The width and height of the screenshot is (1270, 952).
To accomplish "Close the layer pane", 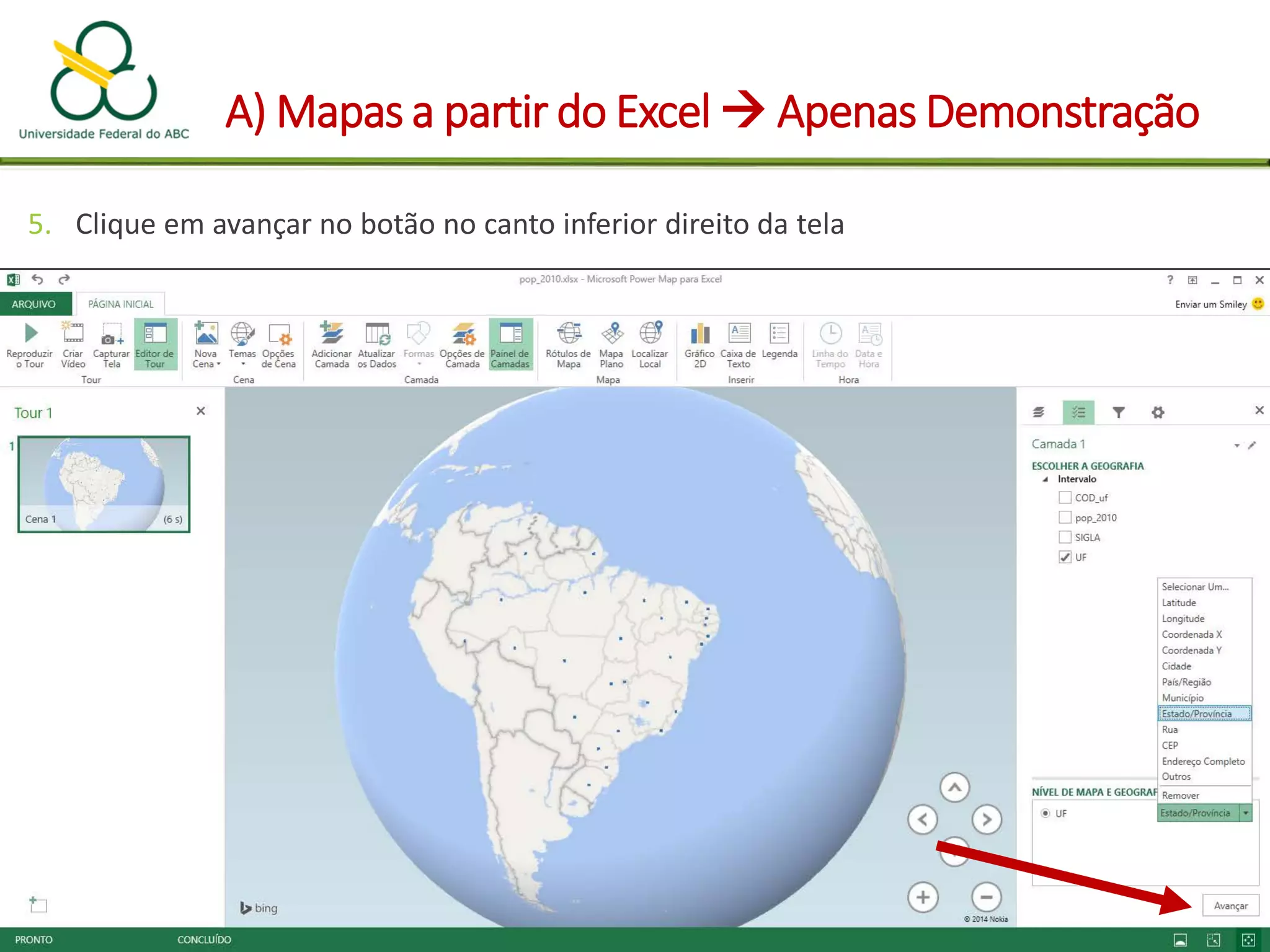I will (x=1259, y=410).
